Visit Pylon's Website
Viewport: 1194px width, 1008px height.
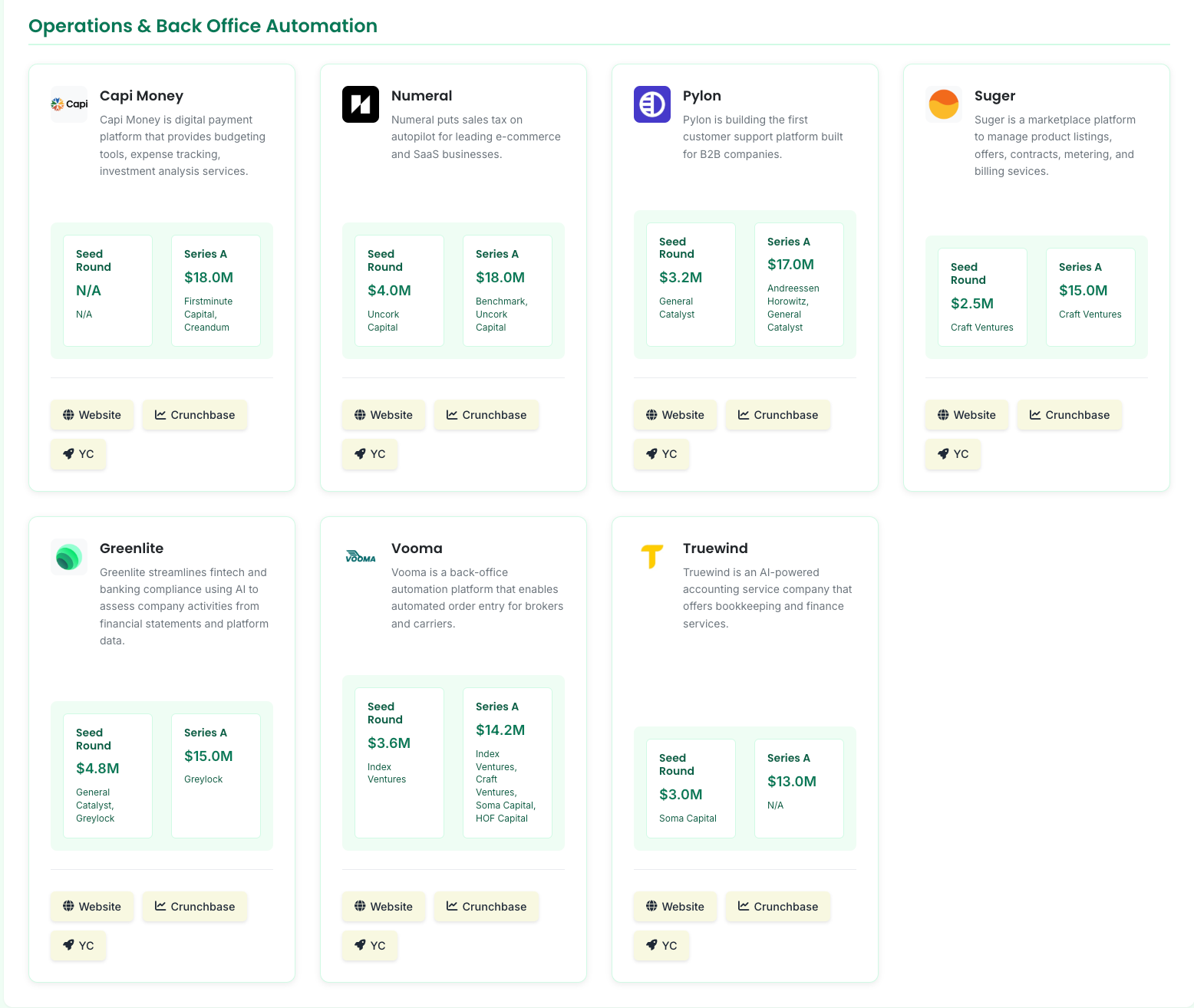675,415
